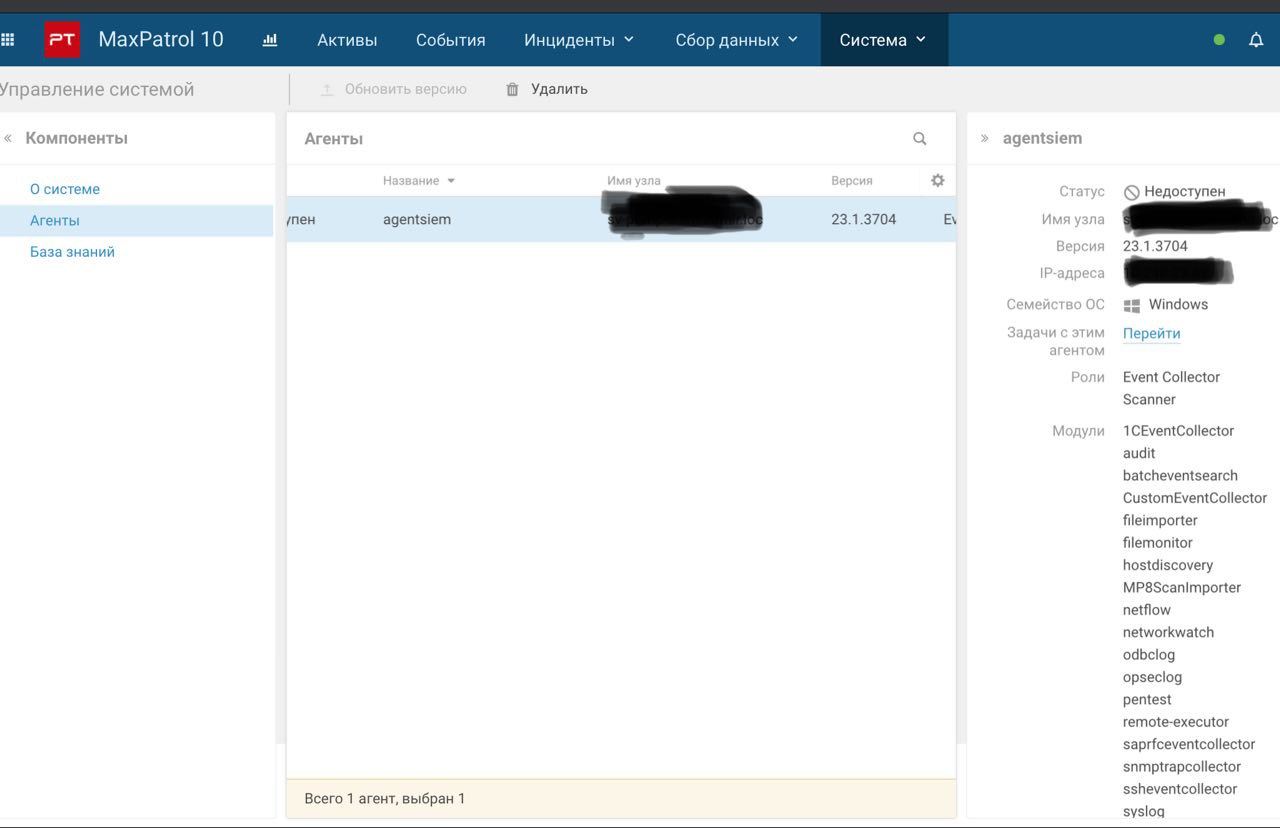This screenshot has height=828, width=1280.
Task: Click the networkwatch module
Action: tap(1168, 632)
